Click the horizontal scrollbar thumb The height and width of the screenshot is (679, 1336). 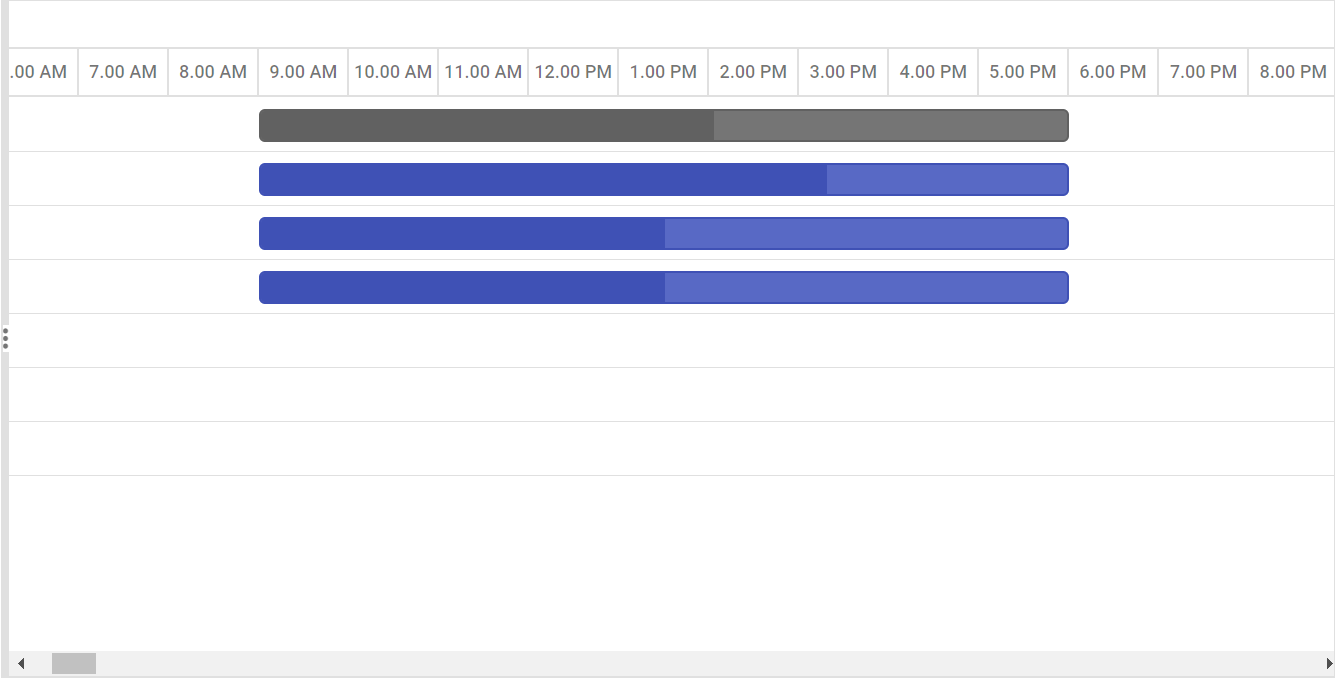[x=74, y=663]
